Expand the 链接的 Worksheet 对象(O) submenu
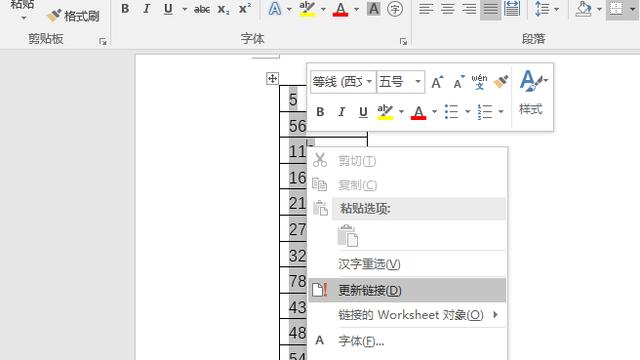The image size is (640, 360). 407,315
